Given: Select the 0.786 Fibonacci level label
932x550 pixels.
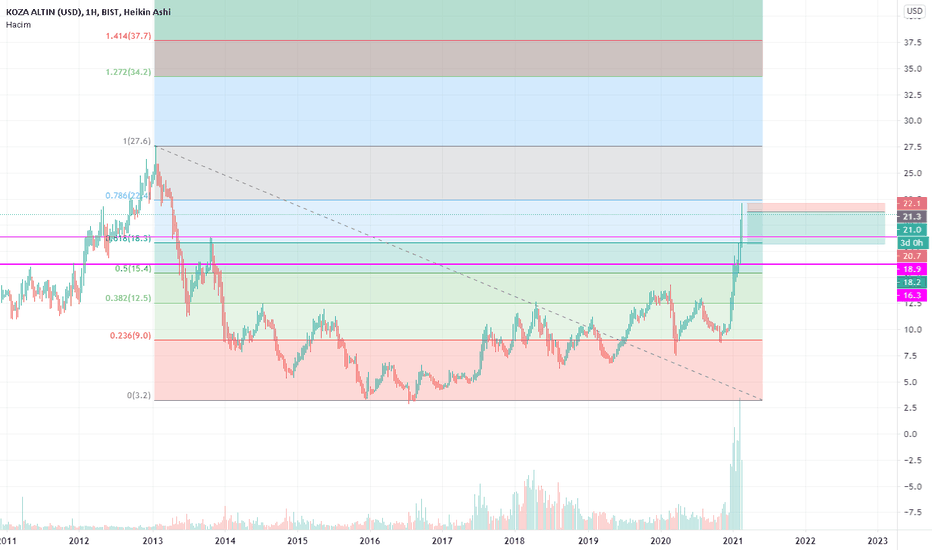Looking at the screenshot, I should click(x=127, y=196).
